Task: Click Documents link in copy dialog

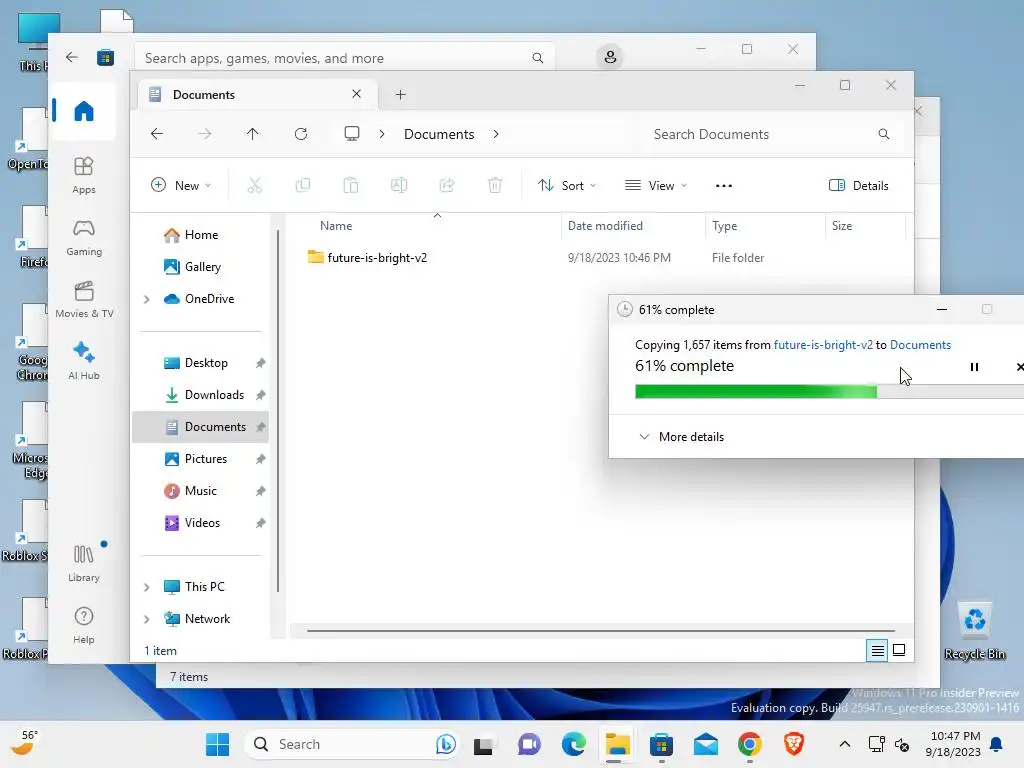Action: [x=920, y=345]
